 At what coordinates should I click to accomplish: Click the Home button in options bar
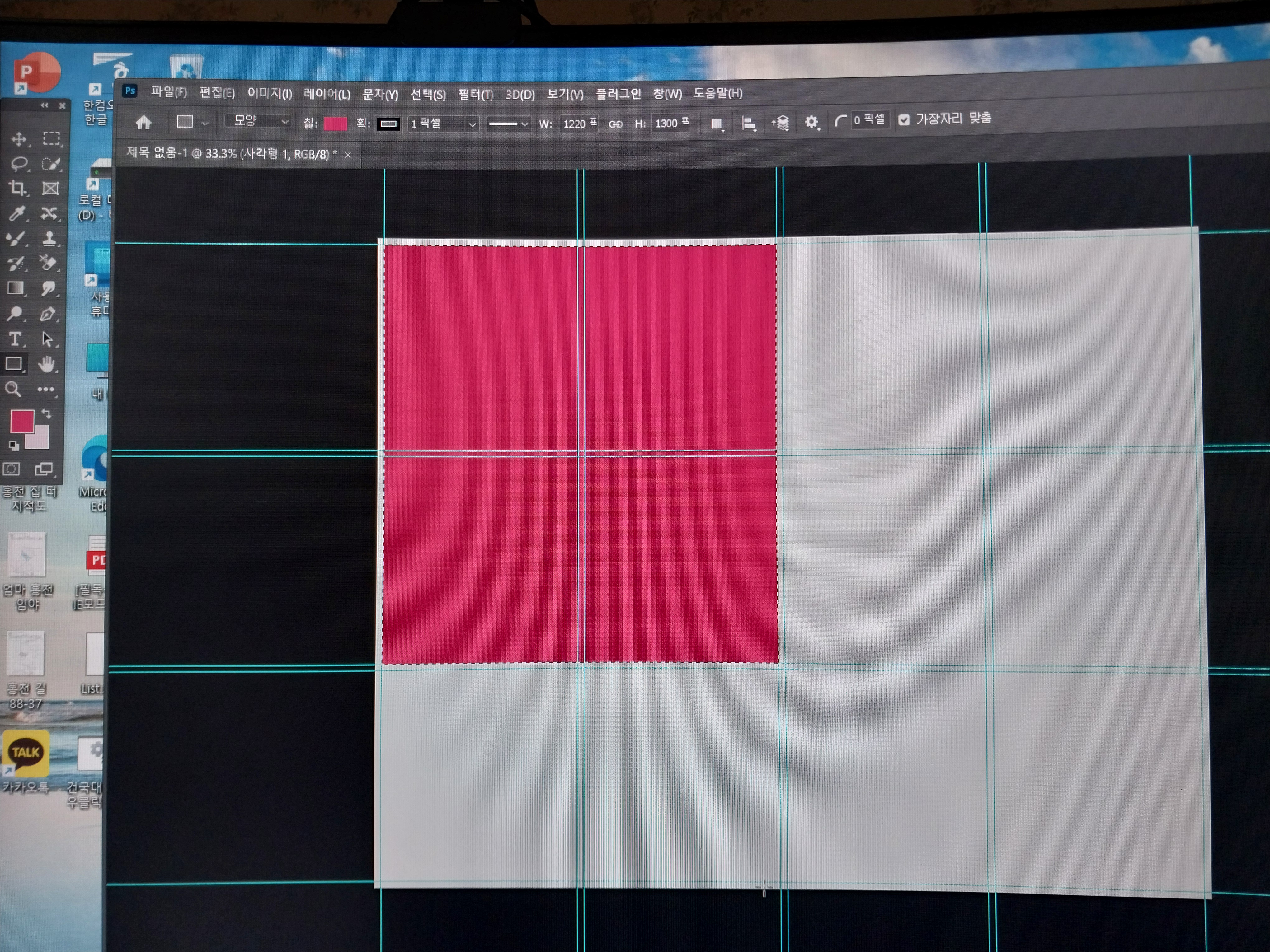[143, 122]
